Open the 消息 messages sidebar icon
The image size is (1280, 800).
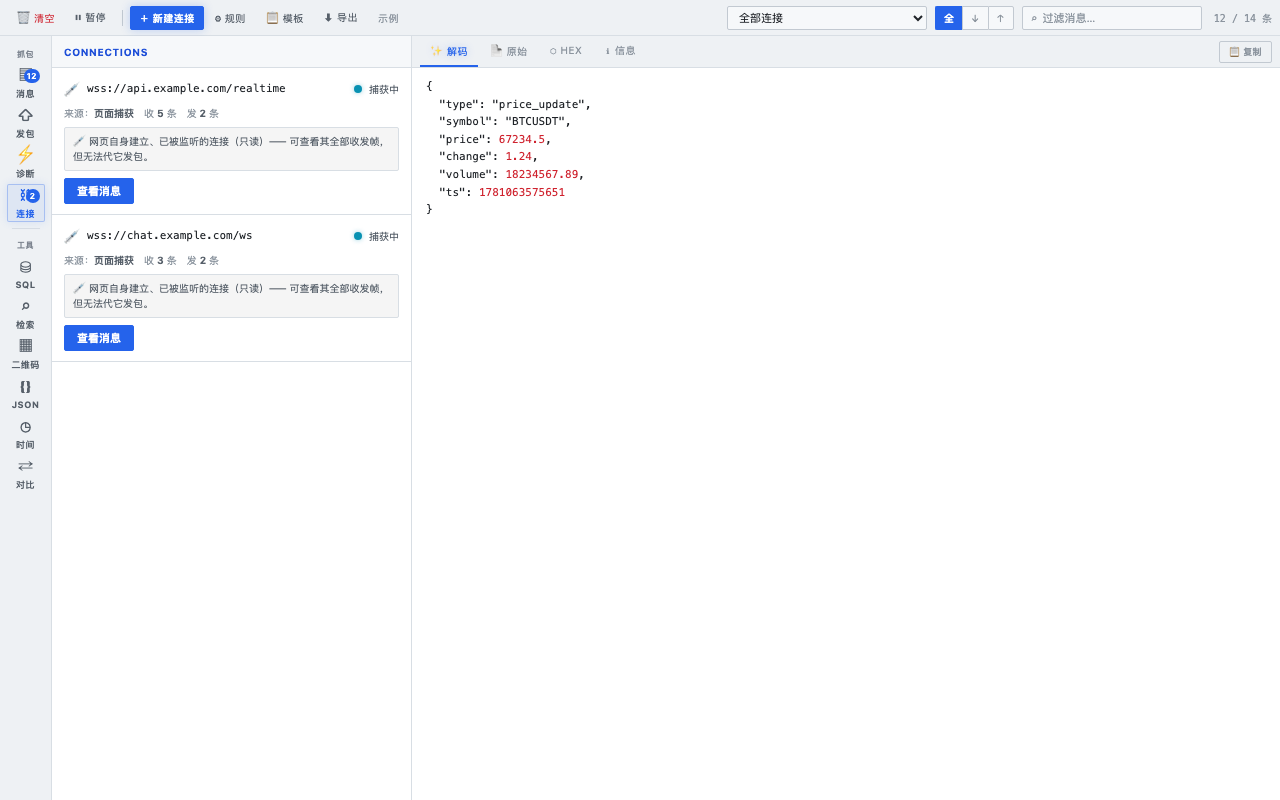25,83
